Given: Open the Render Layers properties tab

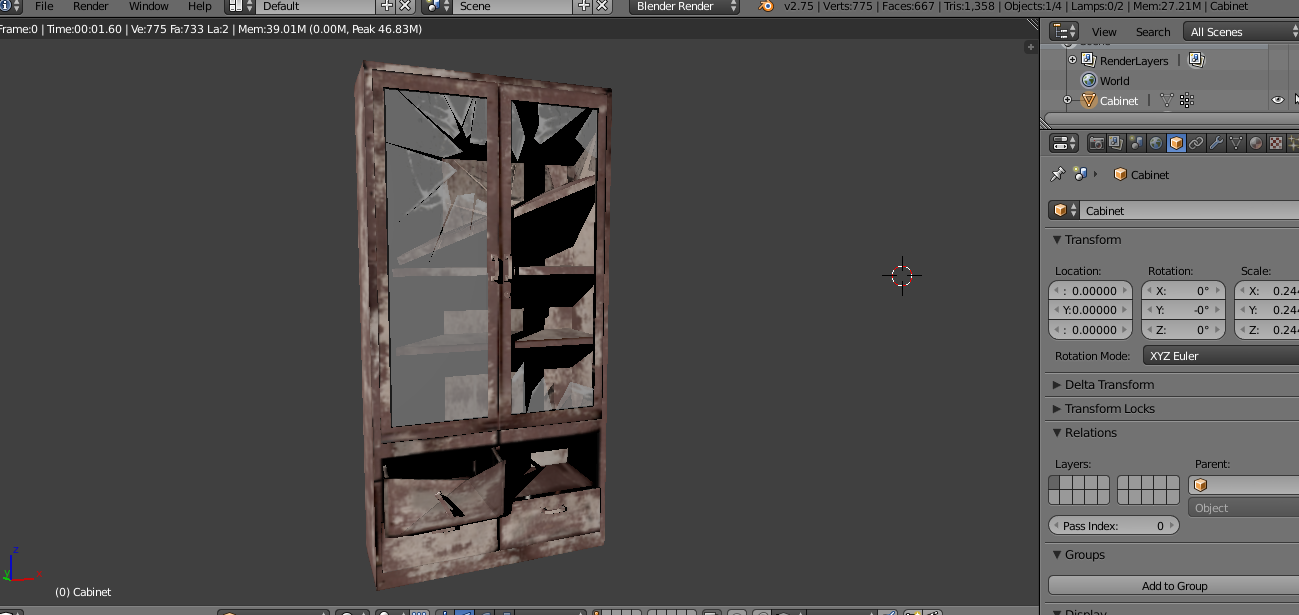Looking at the screenshot, I should [1116, 143].
